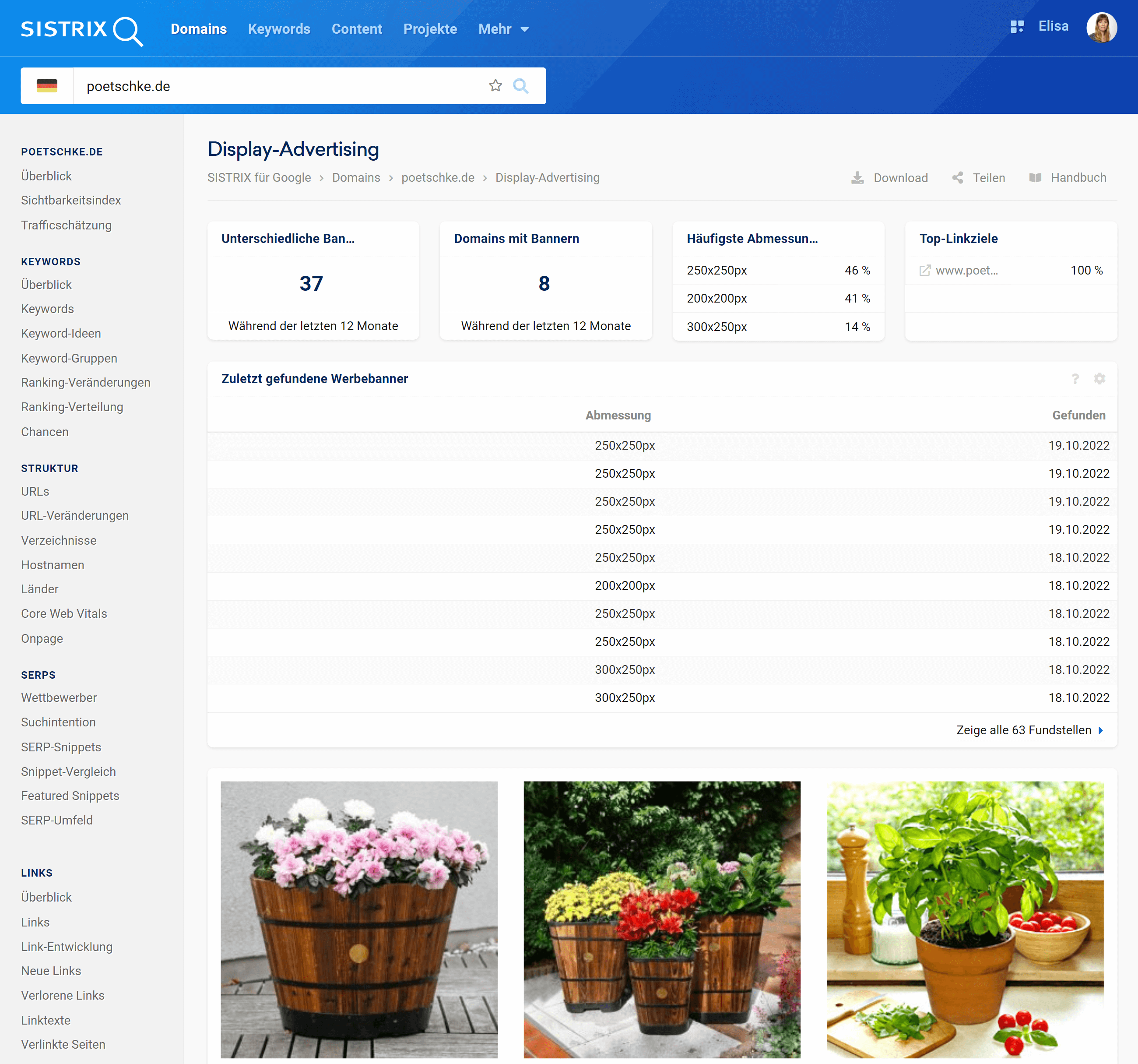Viewport: 1138px width, 1064px height.
Task: Open Sichtbarkeitsindex in the sidebar
Action: point(71,201)
